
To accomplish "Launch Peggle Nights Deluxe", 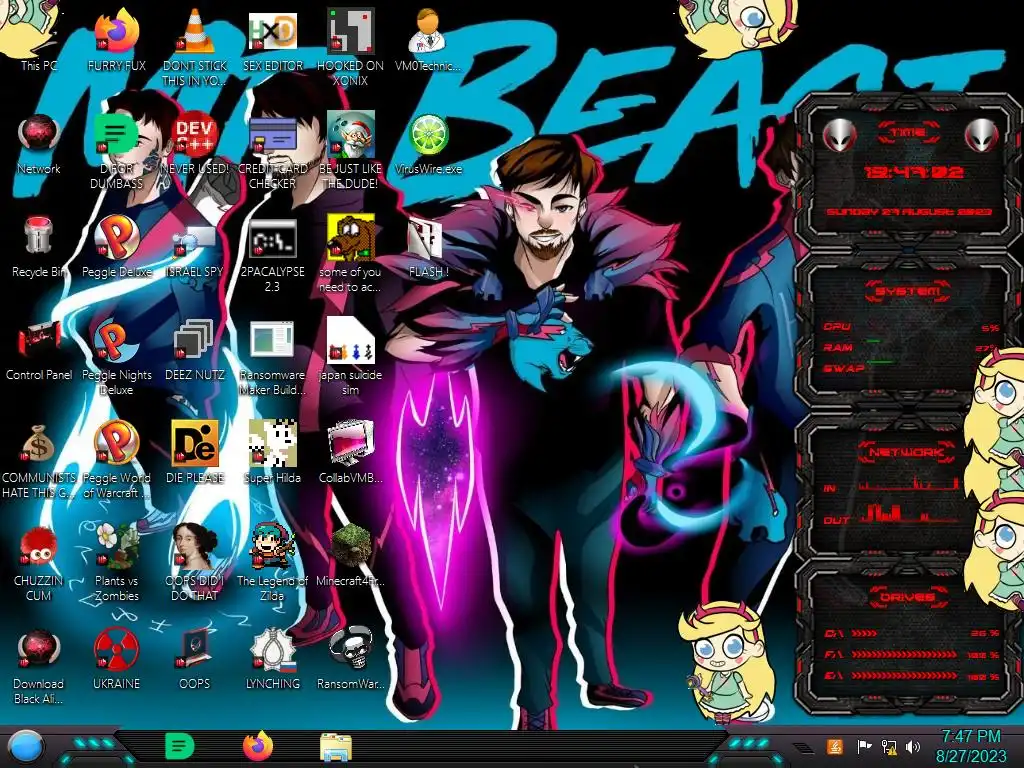I will coord(116,356).
